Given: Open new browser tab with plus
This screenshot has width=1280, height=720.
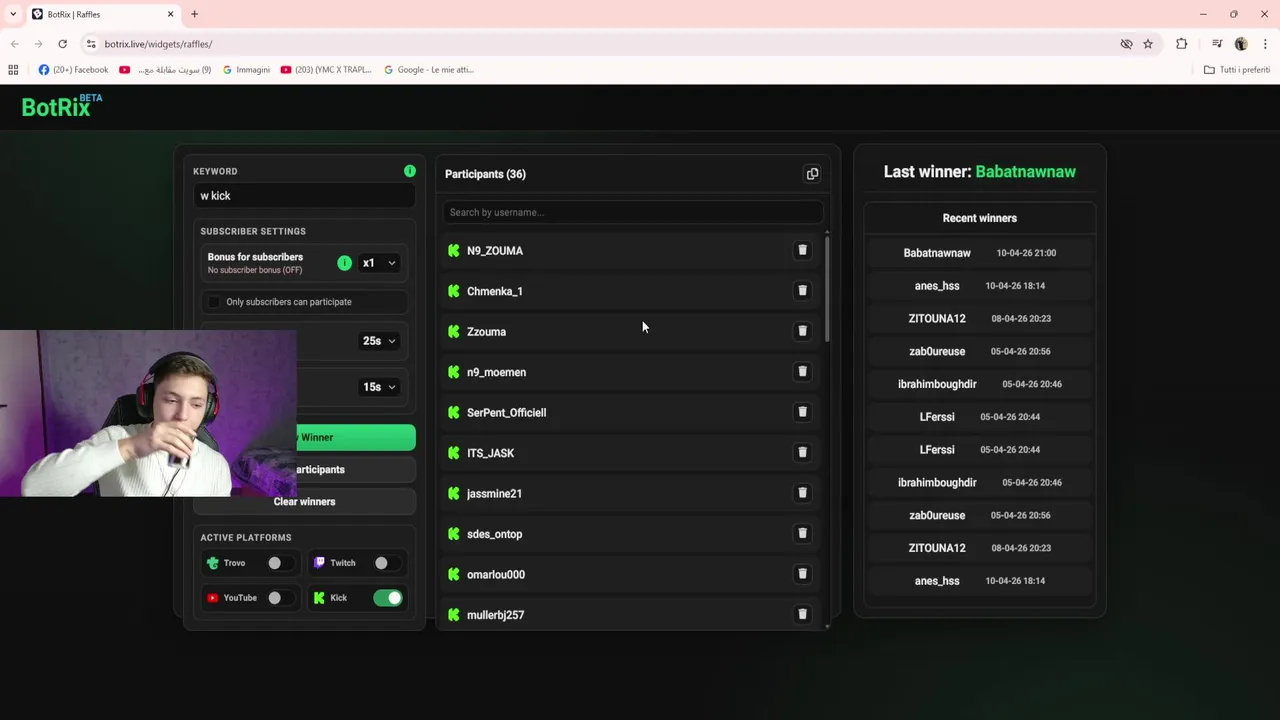Looking at the screenshot, I should (194, 14).
